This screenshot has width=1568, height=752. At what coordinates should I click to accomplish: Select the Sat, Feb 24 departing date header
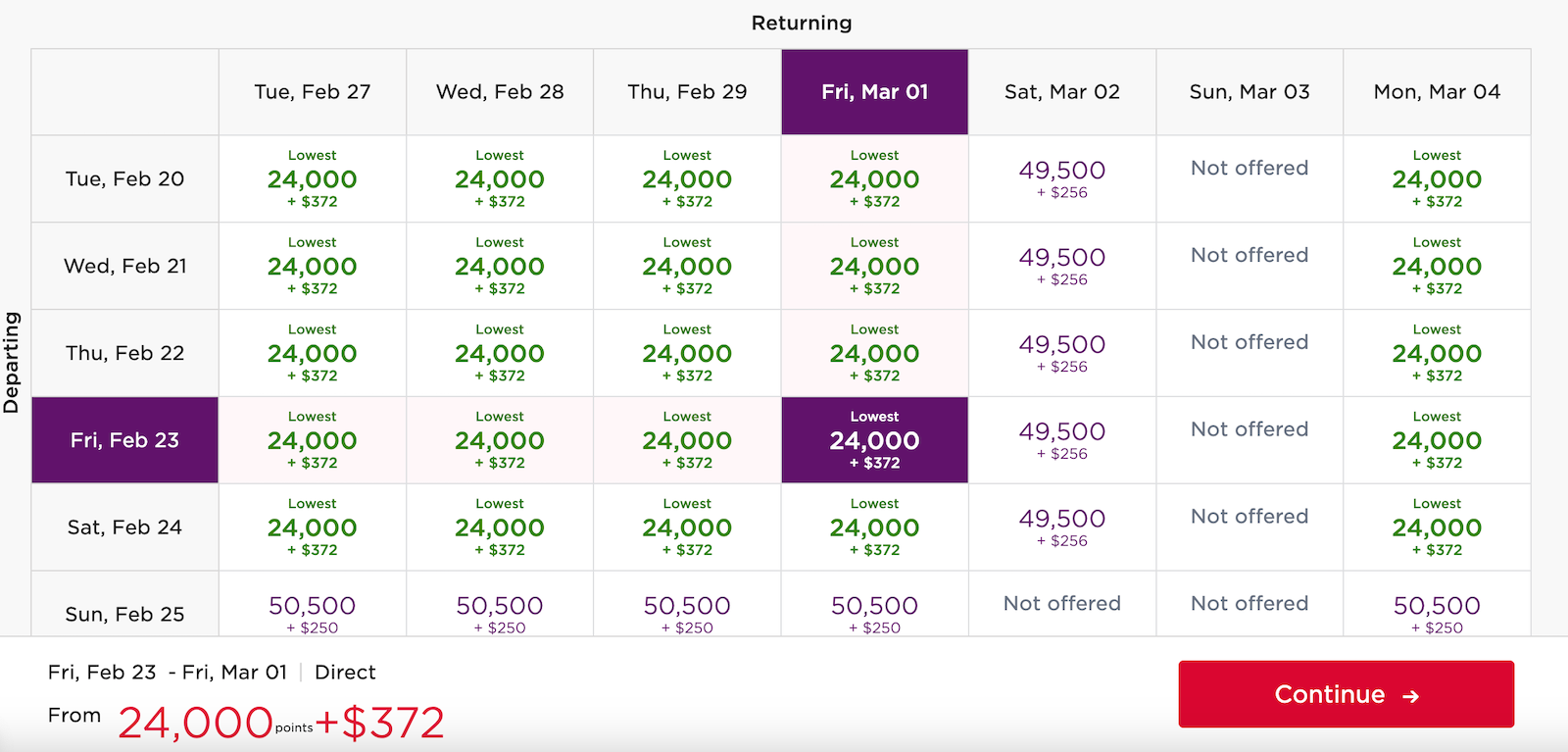click(x=123, y=526)
